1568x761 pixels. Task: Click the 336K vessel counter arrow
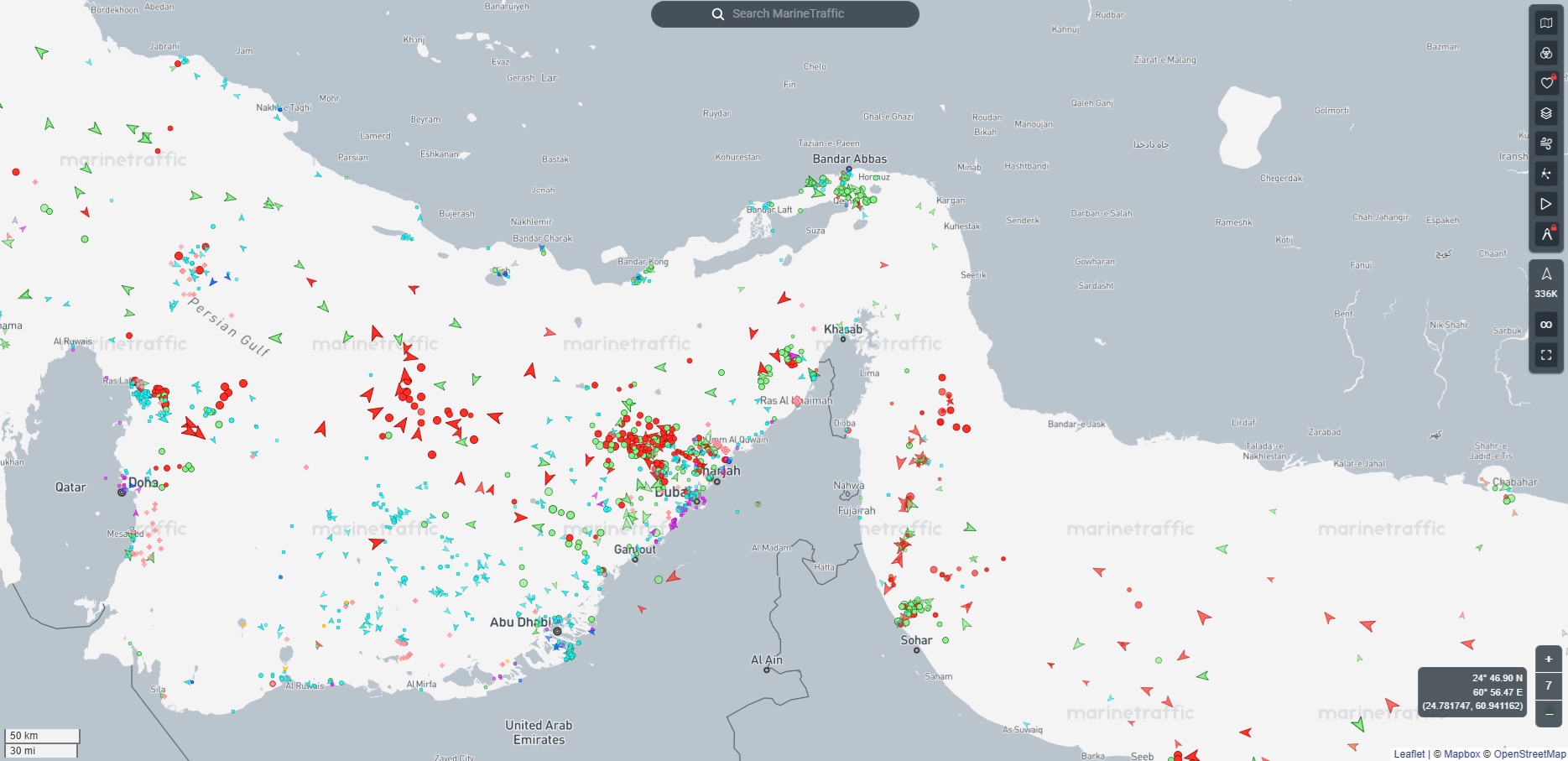[x=1546, y=273]
